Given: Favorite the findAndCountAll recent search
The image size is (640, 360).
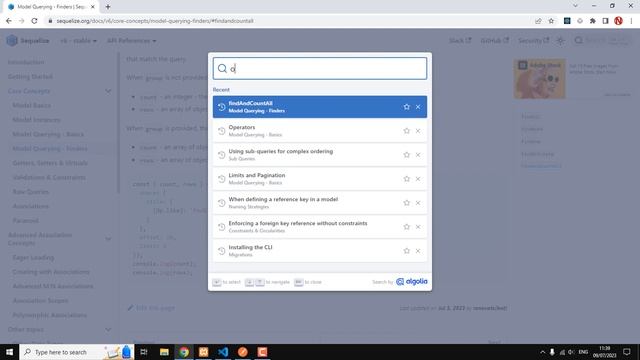Looking at the screenshot, I should point(407,107).
